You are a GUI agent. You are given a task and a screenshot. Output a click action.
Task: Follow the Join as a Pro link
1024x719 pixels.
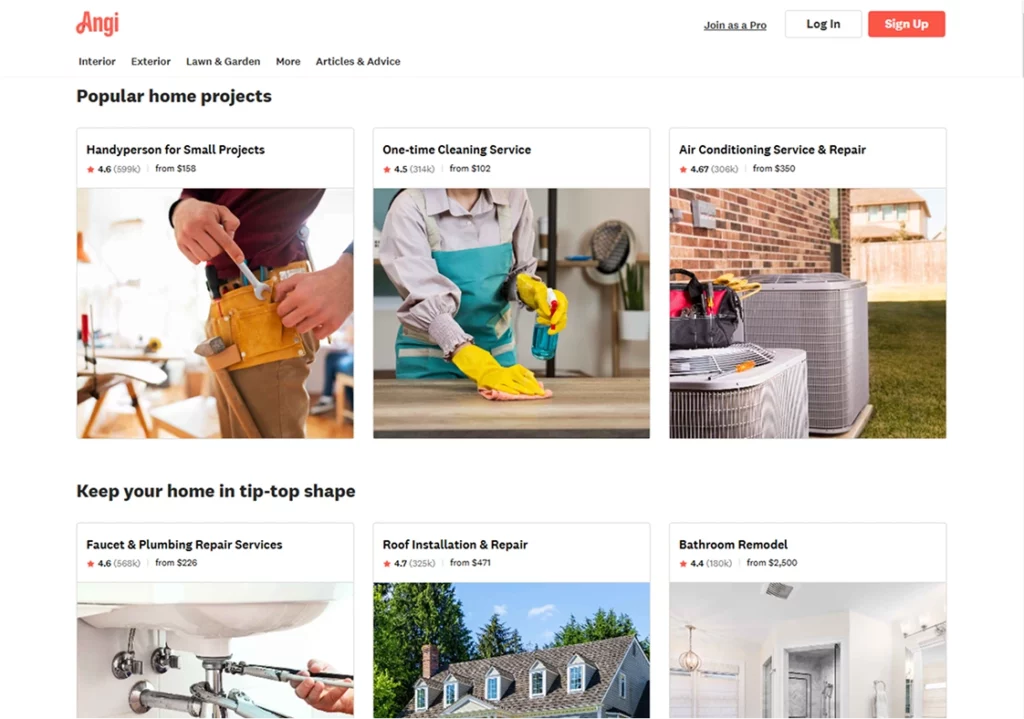coord(735,25)
